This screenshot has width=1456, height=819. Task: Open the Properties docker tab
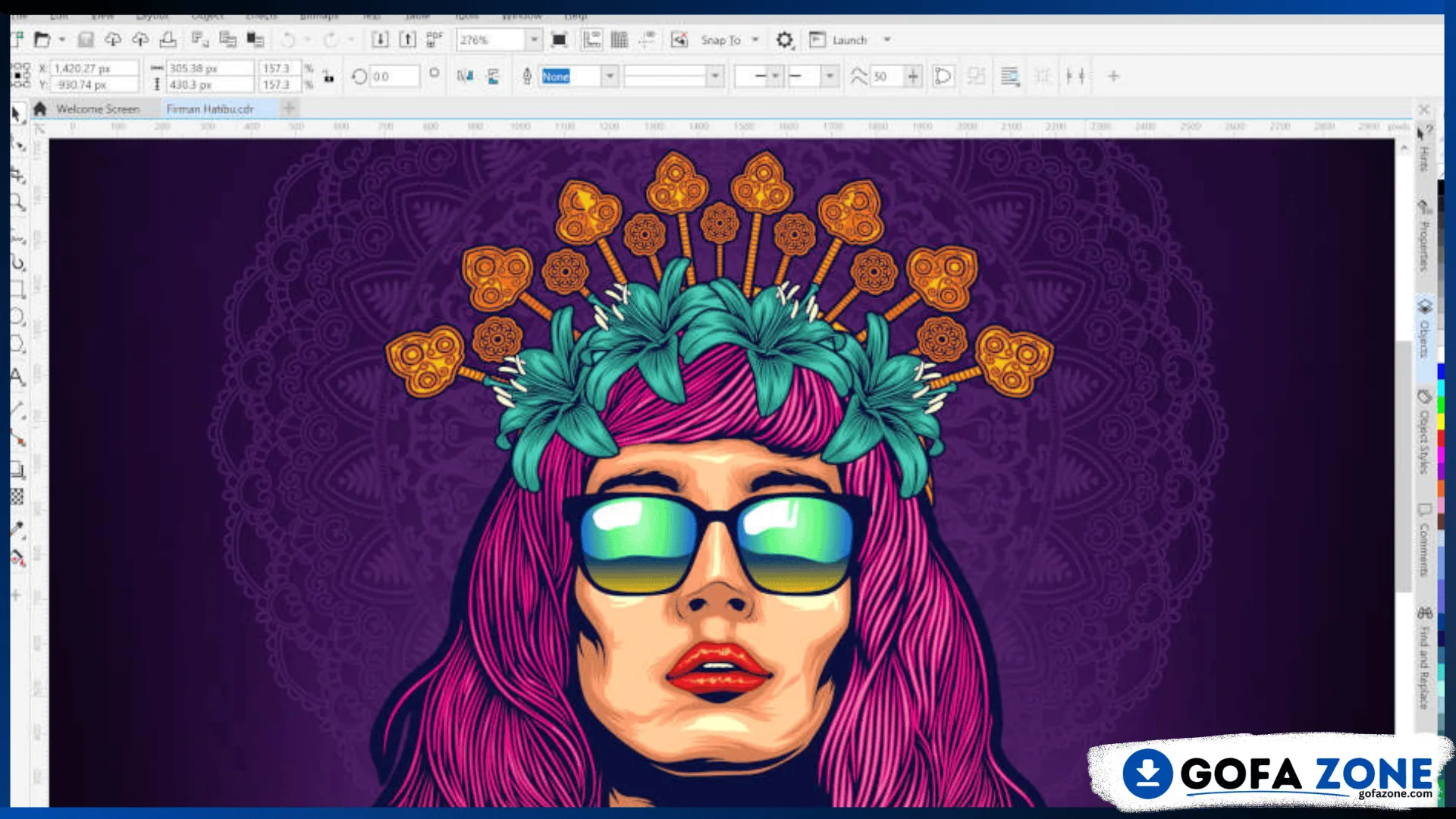(1425, 236)
